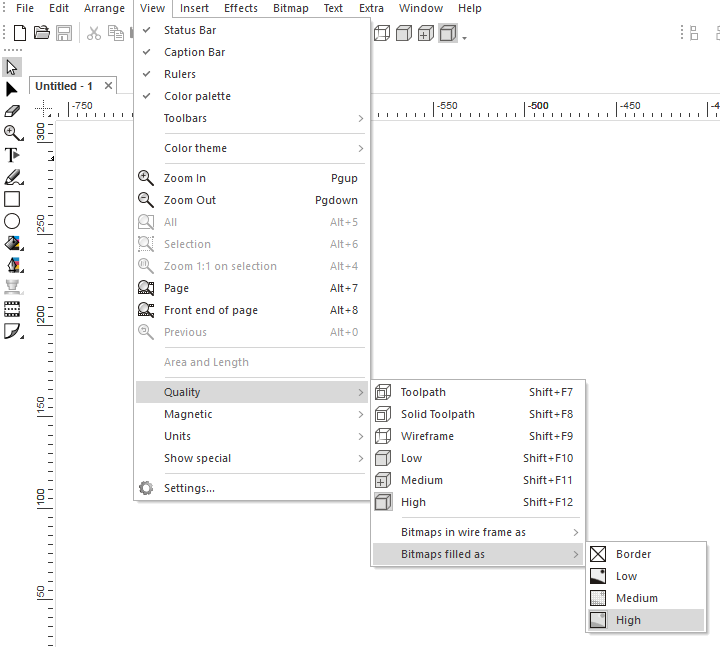Click the New document icon
Image resolution: width=720 pixels, height=647 pixels.
(x=20, y=33)
